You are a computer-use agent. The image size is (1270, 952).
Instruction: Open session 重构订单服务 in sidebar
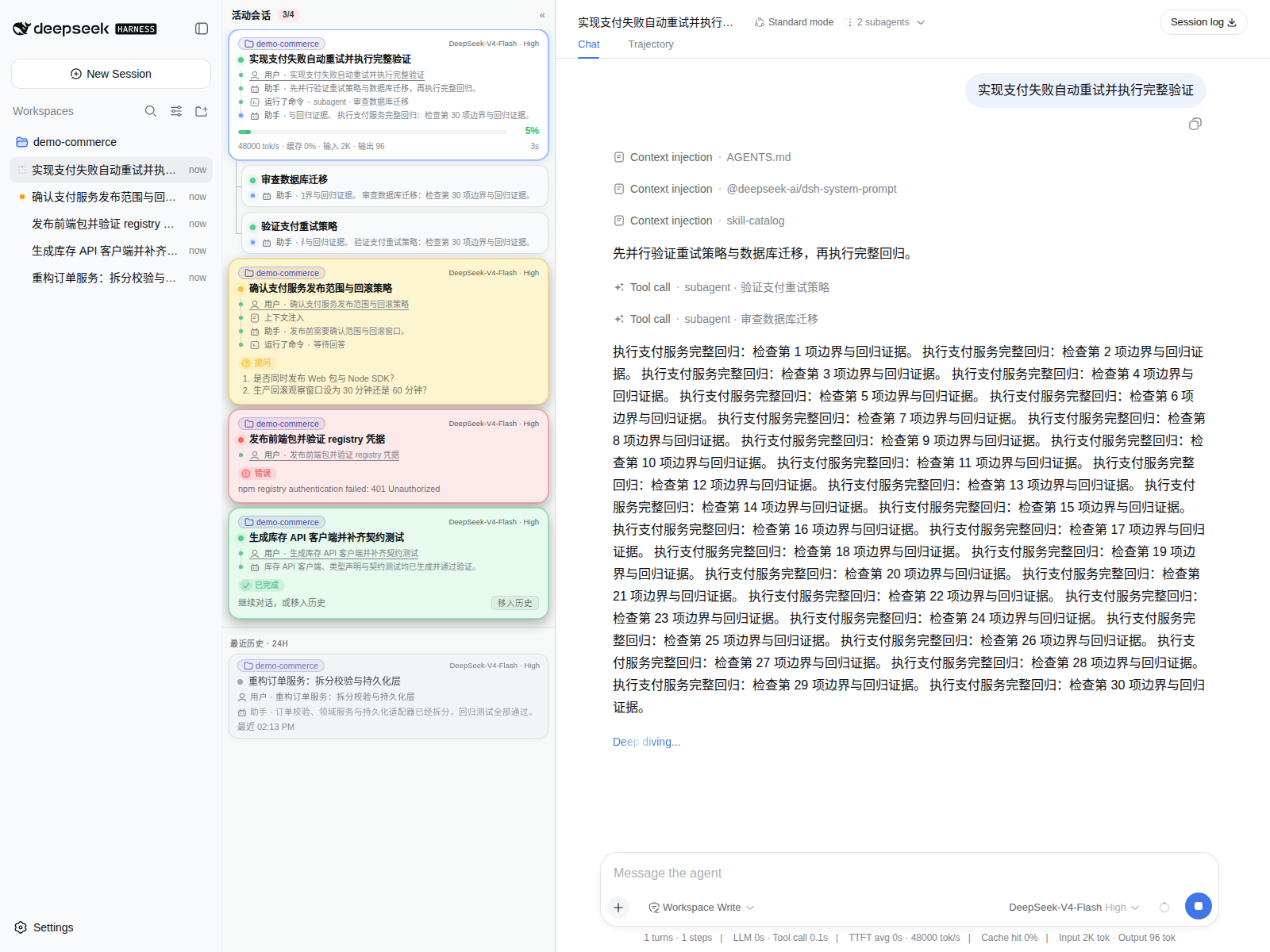111,278
